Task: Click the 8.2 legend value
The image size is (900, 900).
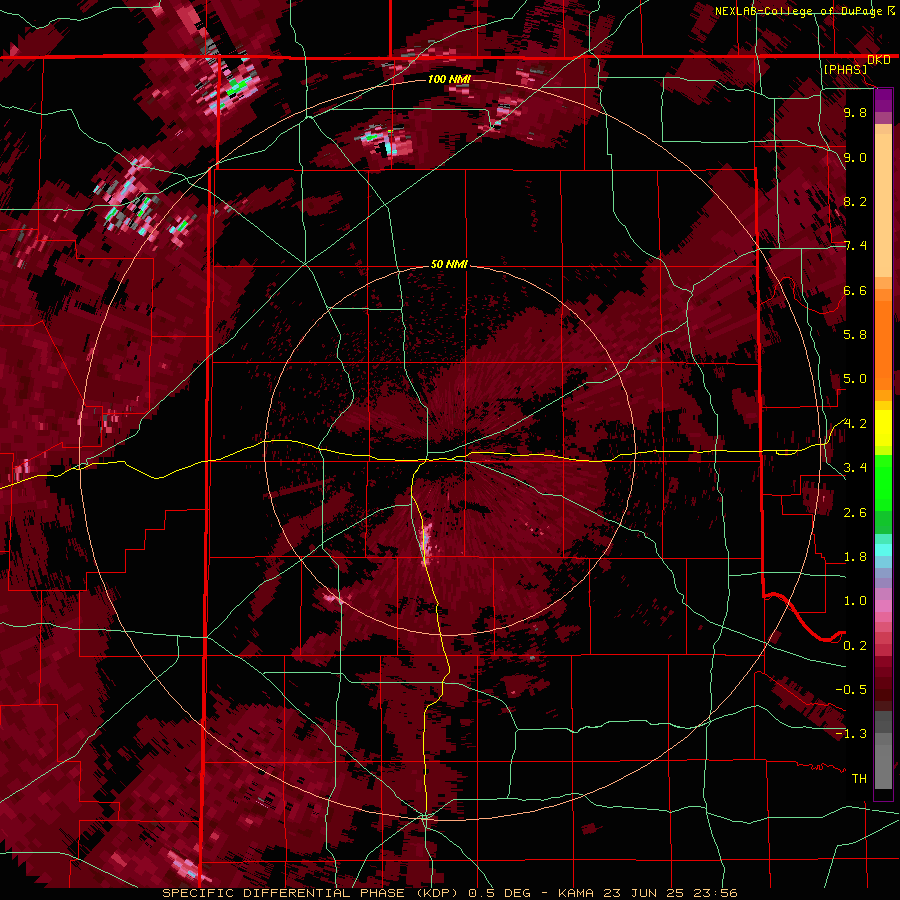Action: pyautogui.click(x=855, y=201)
